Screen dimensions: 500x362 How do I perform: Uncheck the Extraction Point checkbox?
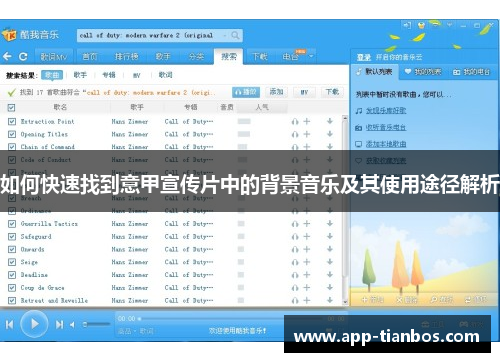pyautogui.click(x=12, y=121)
